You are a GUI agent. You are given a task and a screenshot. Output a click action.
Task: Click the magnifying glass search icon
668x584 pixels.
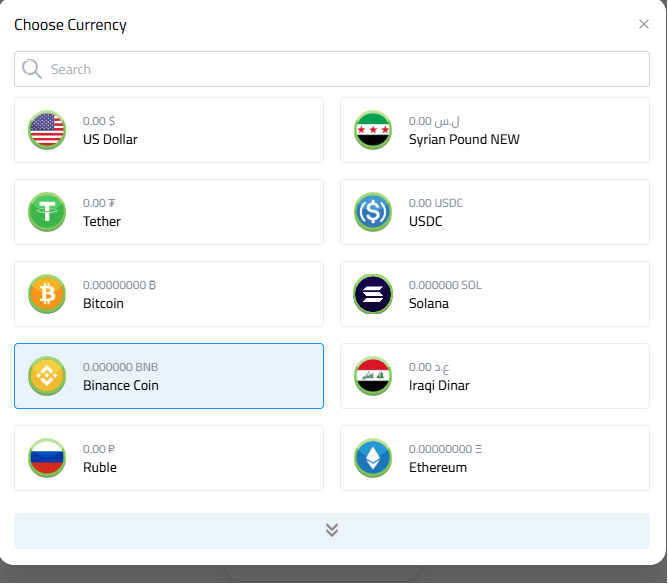click(32, 69)
